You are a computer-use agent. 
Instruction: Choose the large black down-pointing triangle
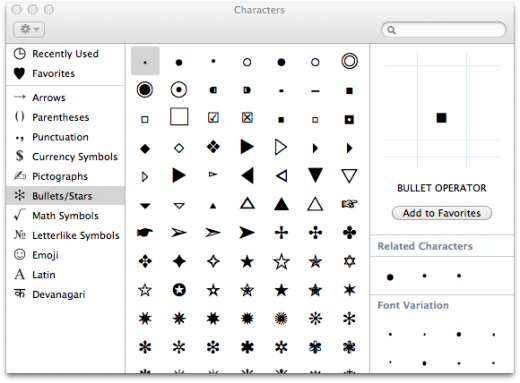[315, 175]
